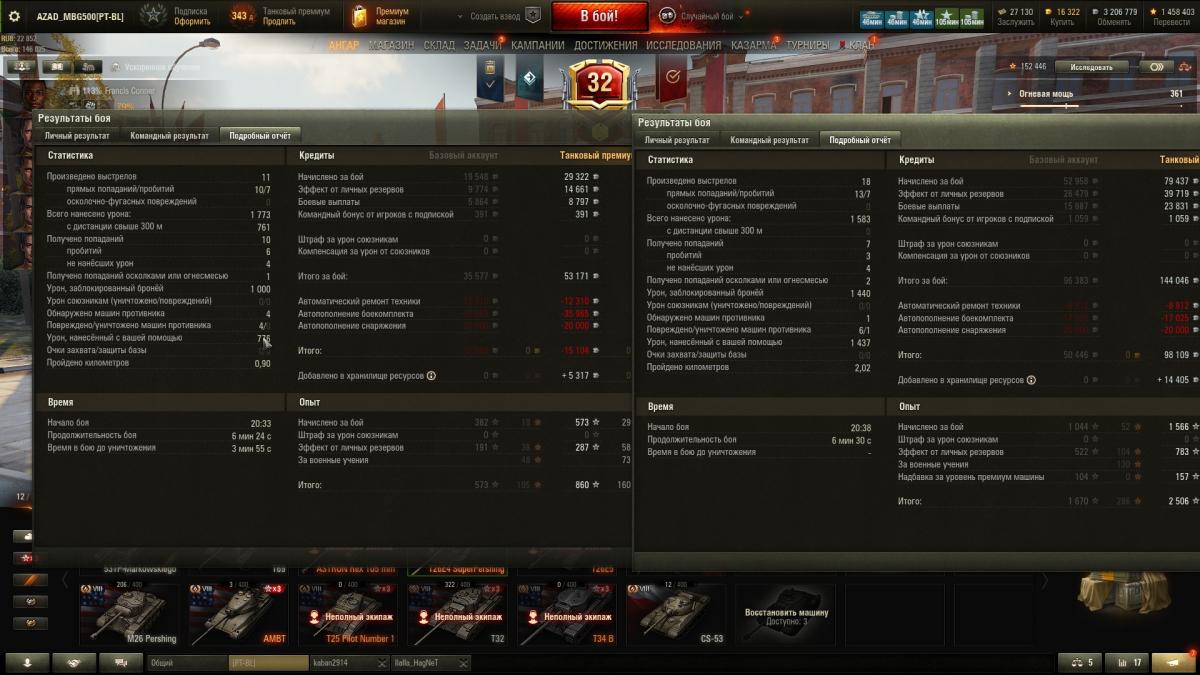Toggle the orange stripe carousel filter
The width and height of the screenshot is (1200, 675).
30,579
